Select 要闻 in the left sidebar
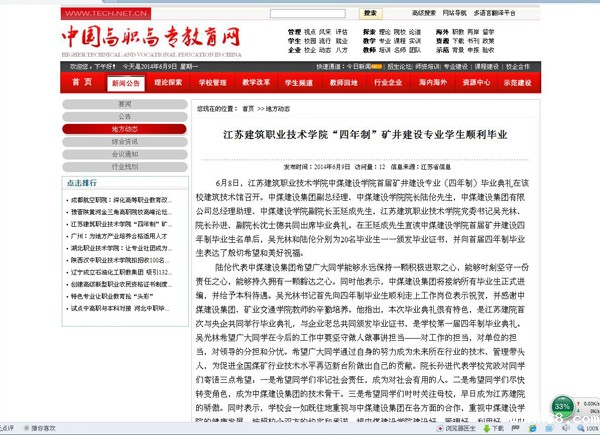The width and height of the screenshot is (600, 435). tap(125, 104)
